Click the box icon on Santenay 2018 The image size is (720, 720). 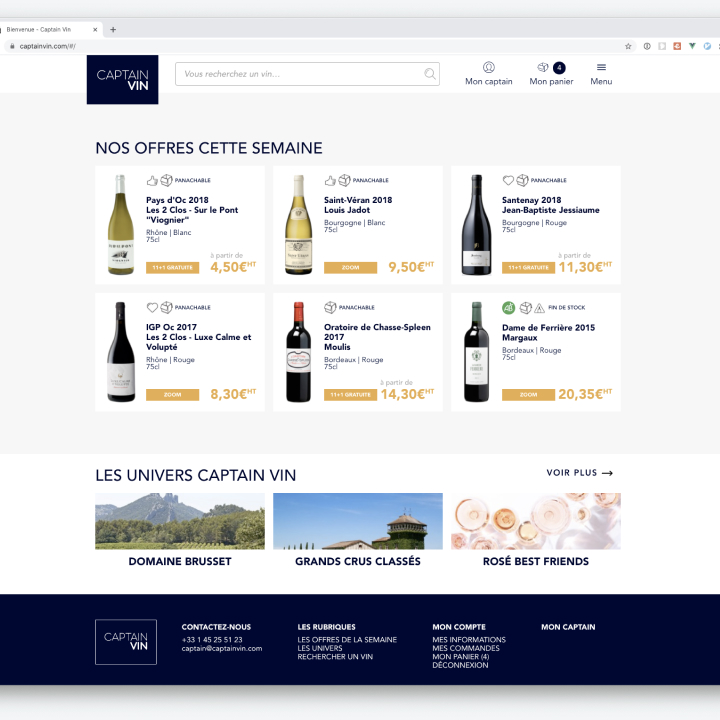click(523, 180)
